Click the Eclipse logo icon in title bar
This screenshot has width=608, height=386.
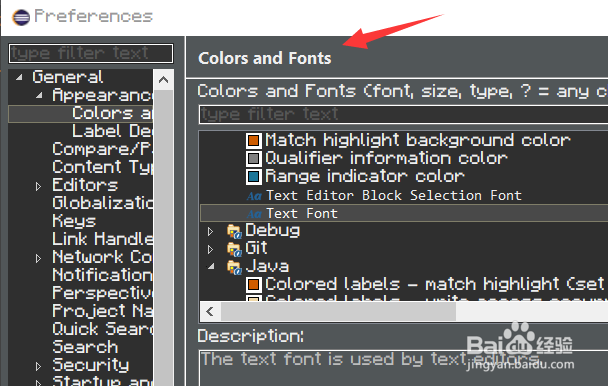tap(21, 17)
